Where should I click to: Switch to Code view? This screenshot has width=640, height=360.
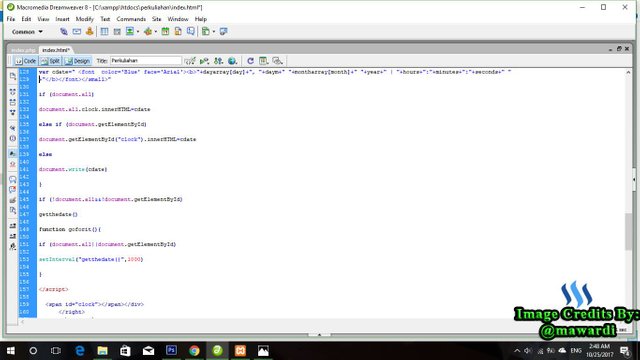(x=25, y=61)
